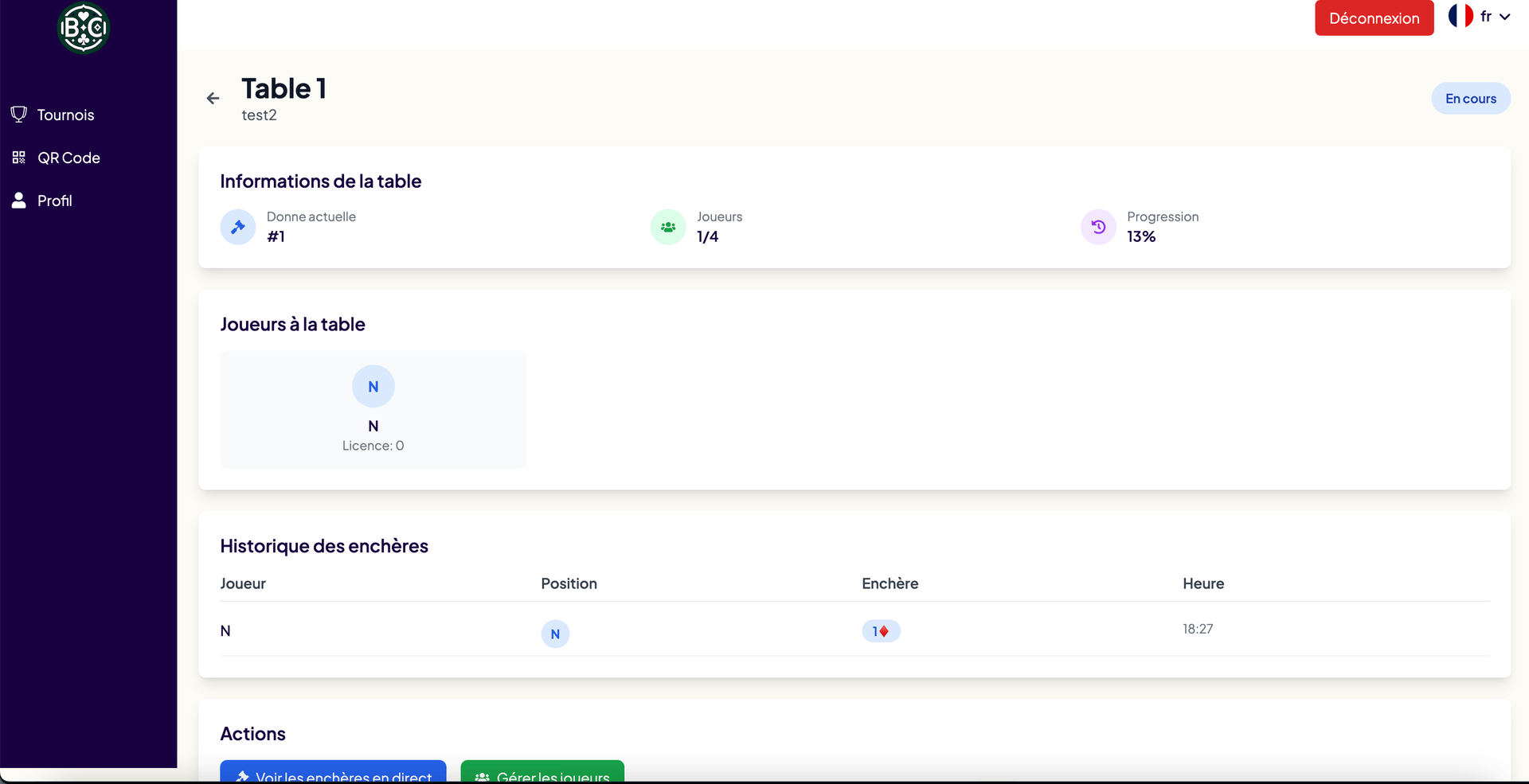
Task: Click the N position badge in the auction history
Action: (x=555, y=634)
